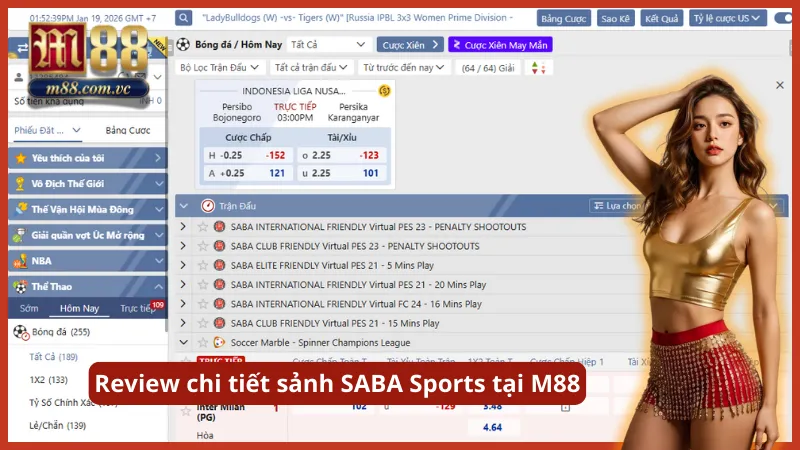This screenshot has width=800, height=450.
Task: Select 1X2 (133) bet type
Action: (48, 380)
